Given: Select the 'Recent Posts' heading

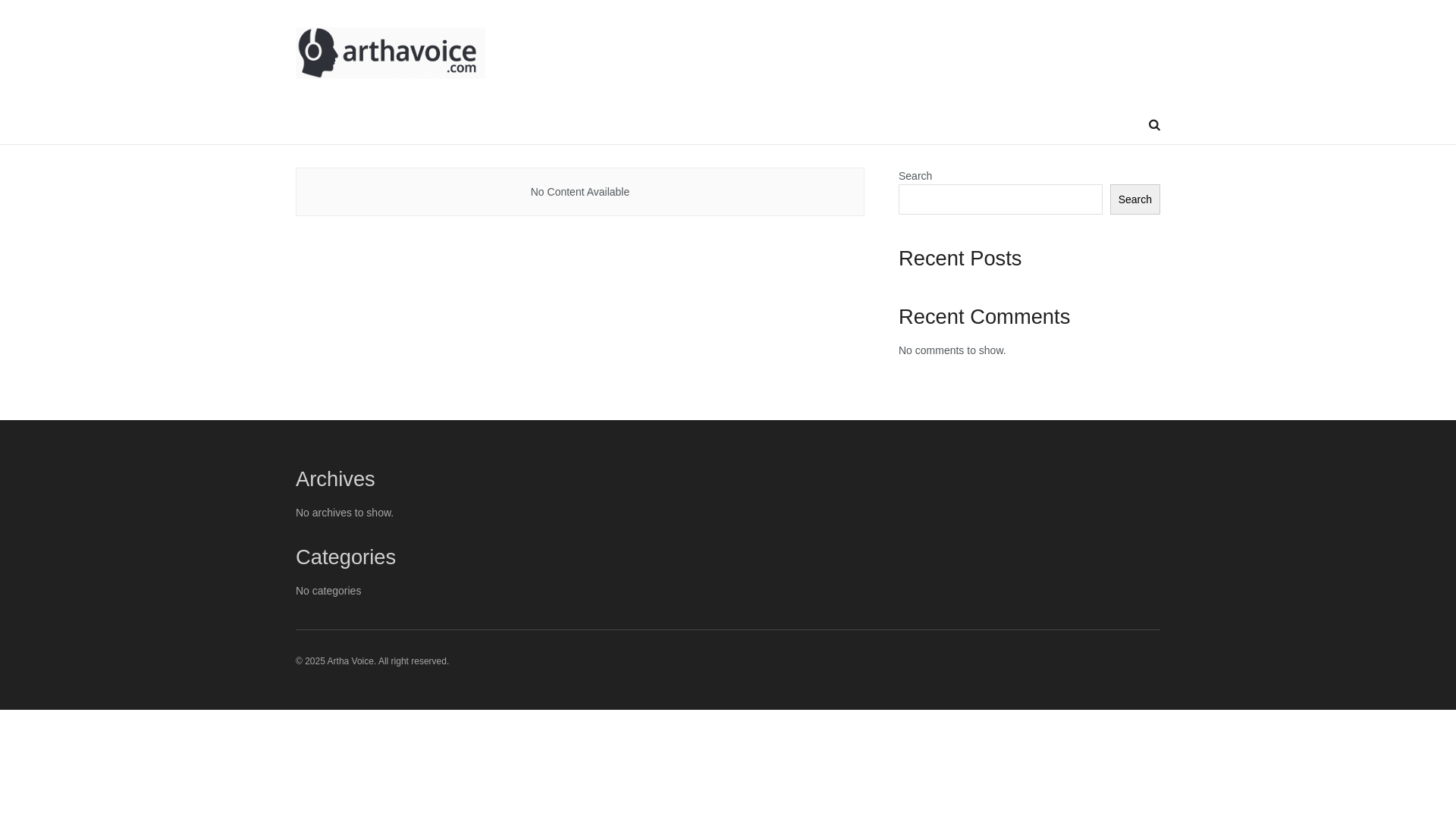Looking at the screenshot, I should 960,259.
